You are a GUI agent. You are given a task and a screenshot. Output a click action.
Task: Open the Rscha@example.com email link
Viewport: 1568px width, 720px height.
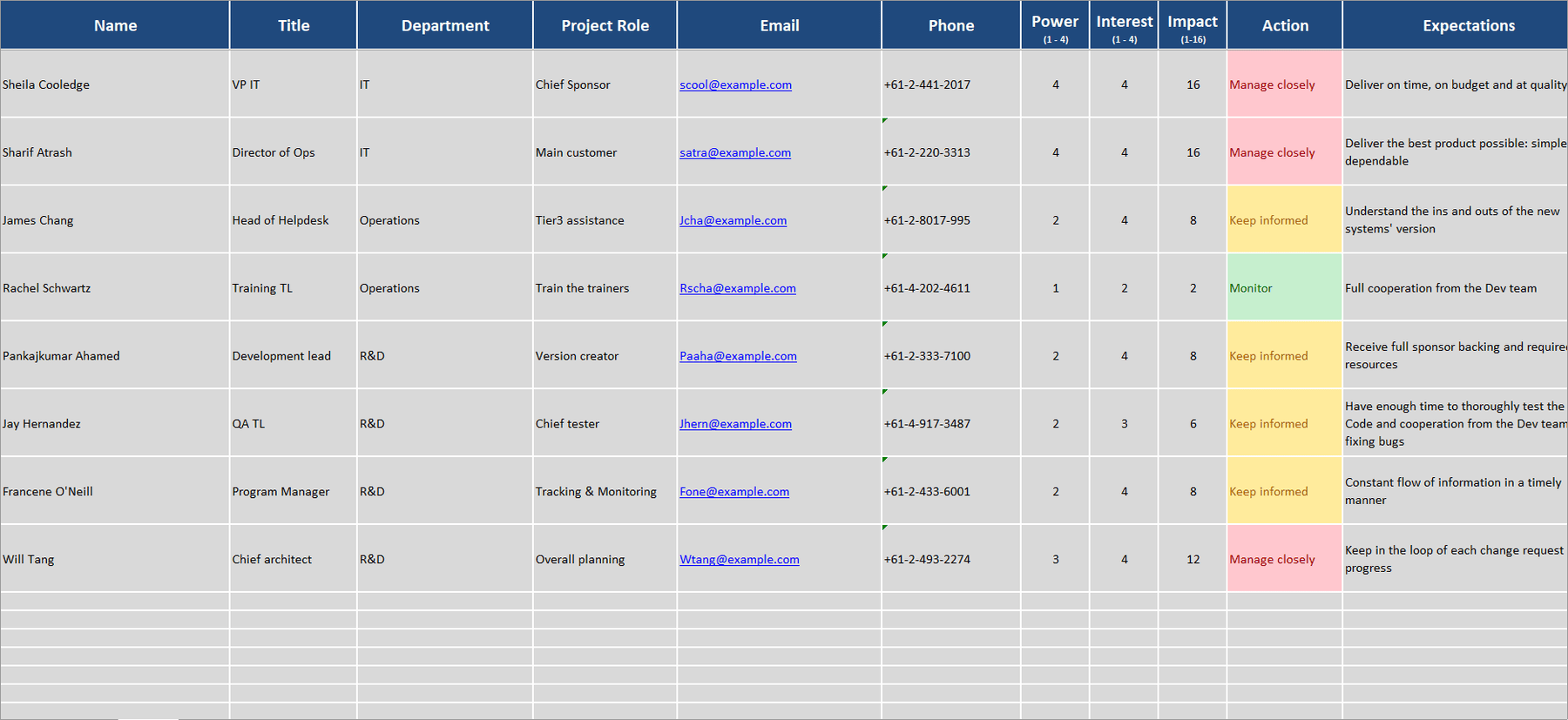tap(737, 288)
